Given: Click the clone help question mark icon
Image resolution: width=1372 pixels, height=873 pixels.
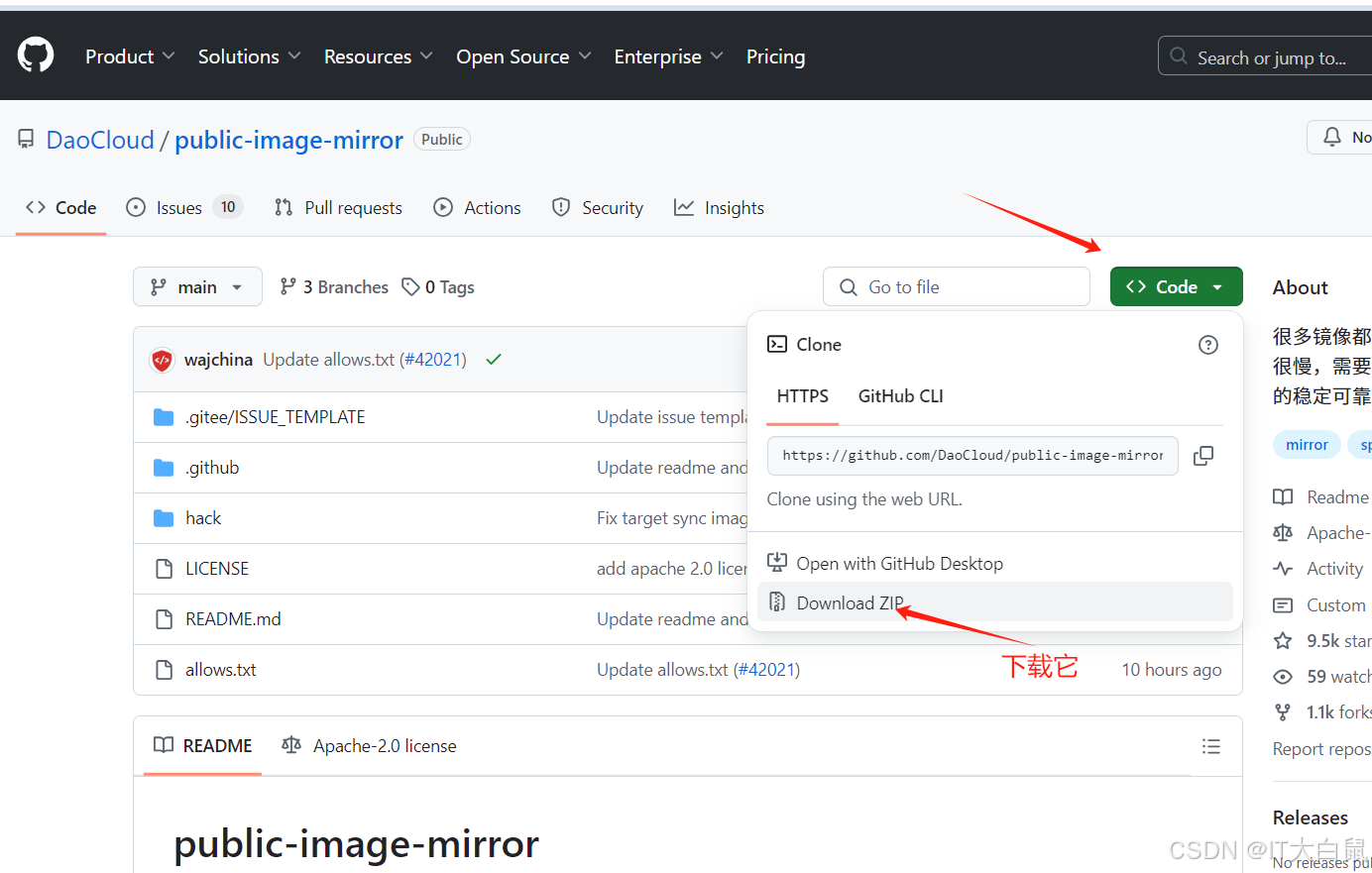Looking at the screenshot, I should 1208,345.
